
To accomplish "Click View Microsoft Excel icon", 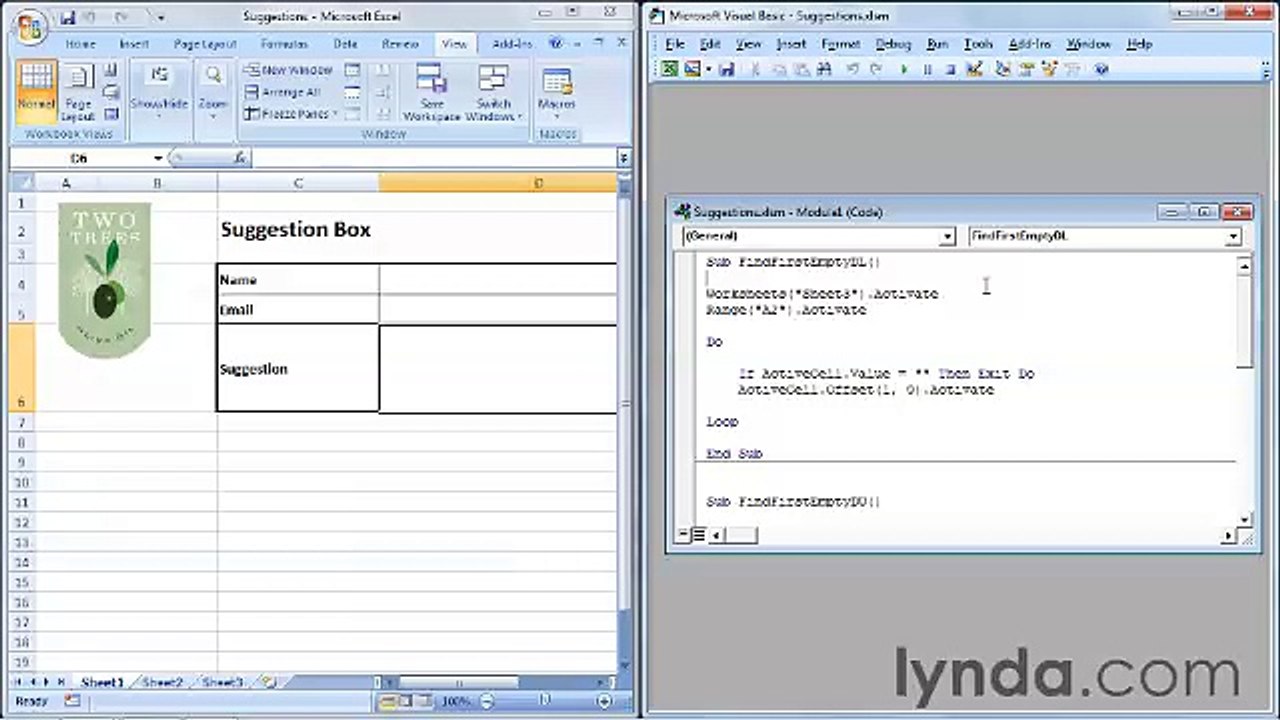I will [x=667, y=69].
